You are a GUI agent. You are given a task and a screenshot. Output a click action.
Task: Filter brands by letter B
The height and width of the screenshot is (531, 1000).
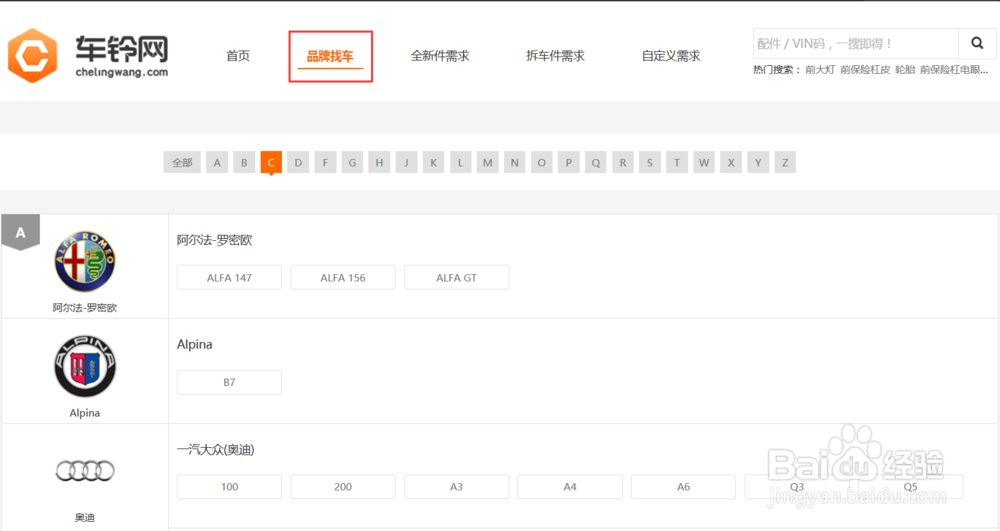coord(244,163)
